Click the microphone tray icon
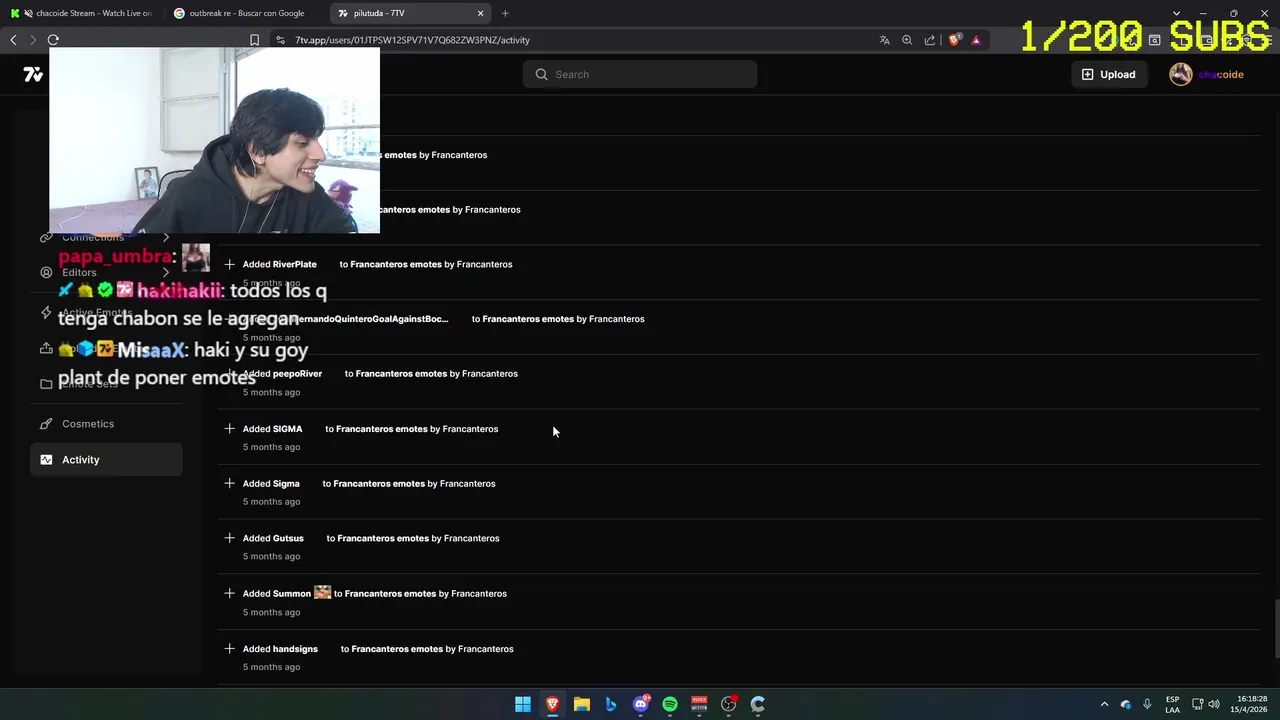 click(x=1147, y=704)
